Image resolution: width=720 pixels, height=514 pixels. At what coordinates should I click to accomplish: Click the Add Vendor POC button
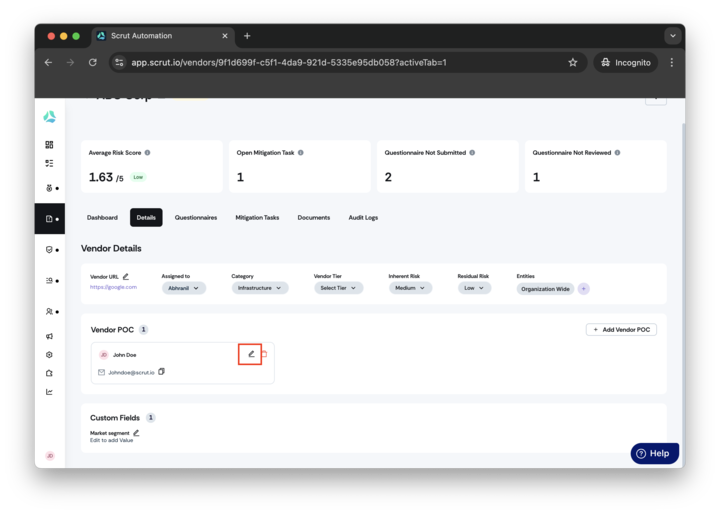click(621, 329)
